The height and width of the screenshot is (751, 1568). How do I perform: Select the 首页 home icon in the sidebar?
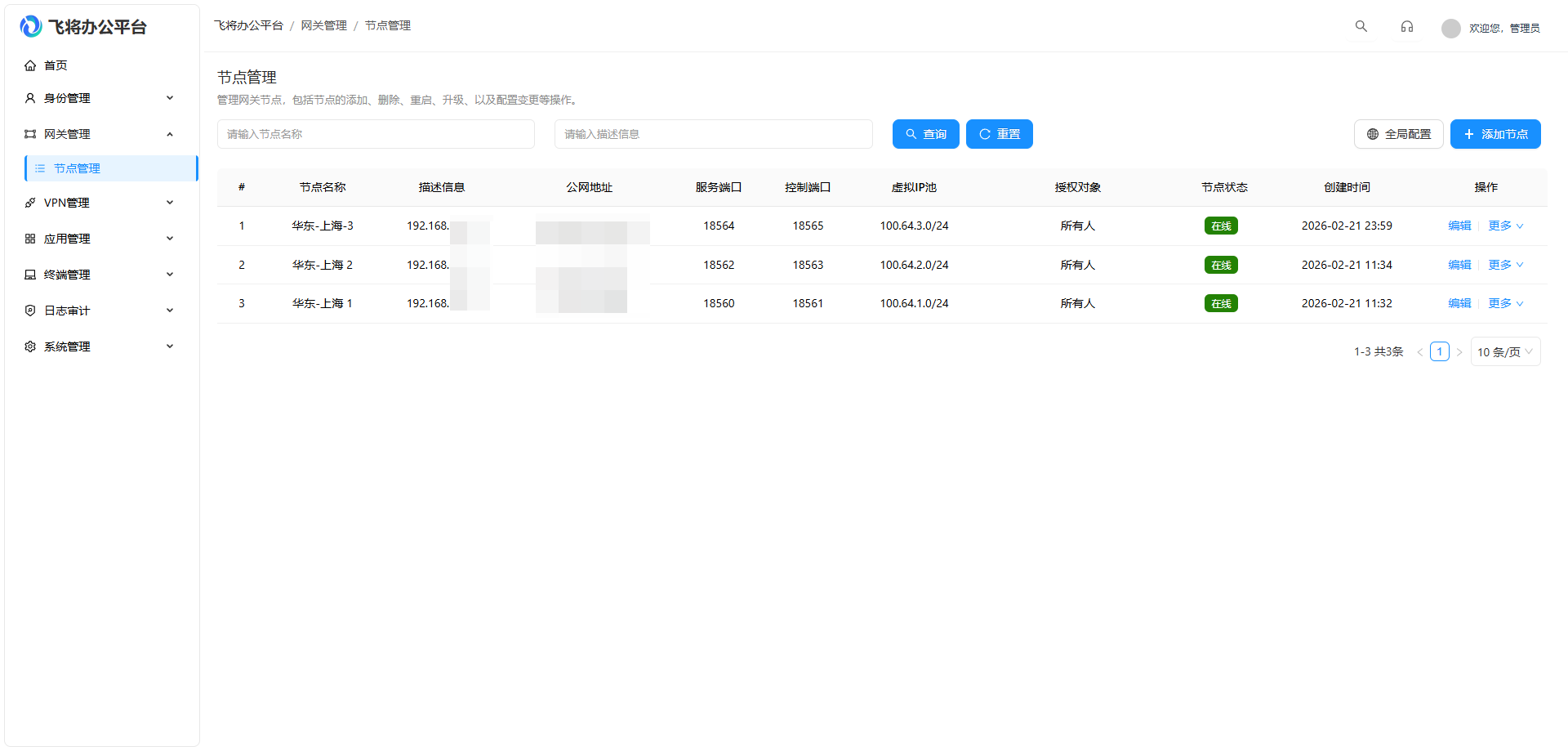click(30, 65)
